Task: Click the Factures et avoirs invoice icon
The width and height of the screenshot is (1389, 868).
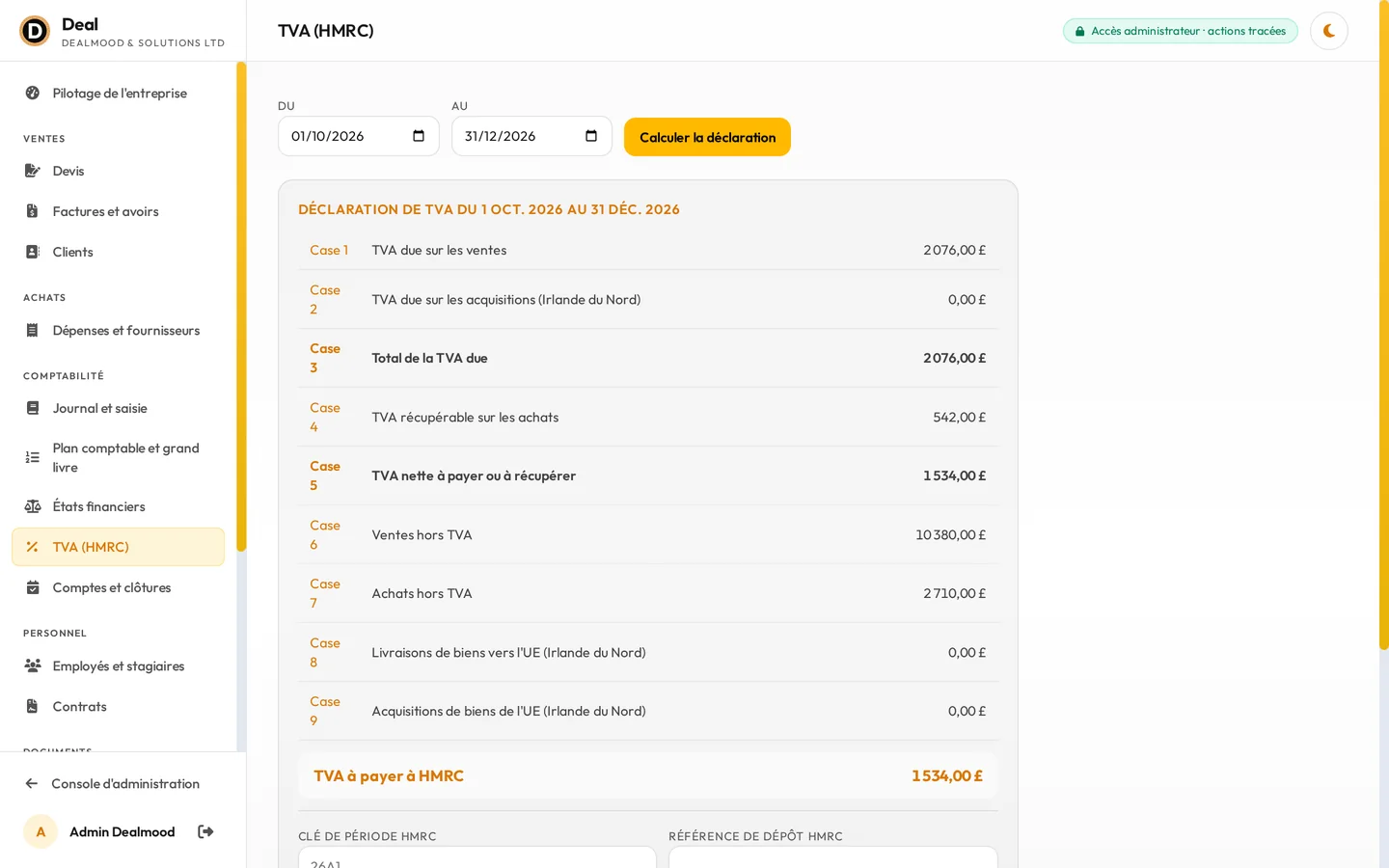Action: tap(33, 211)
